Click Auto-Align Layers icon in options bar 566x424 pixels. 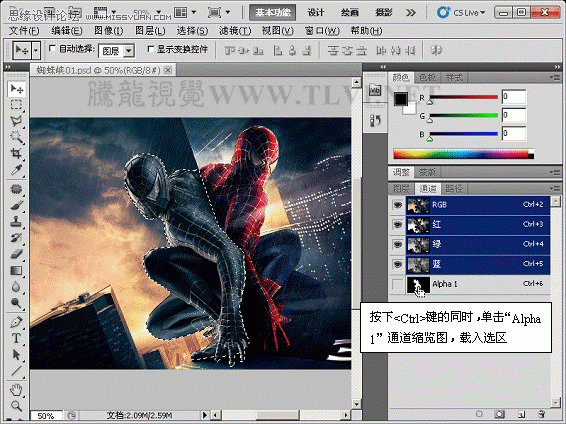pyautogui.click(x=436, y=50)
